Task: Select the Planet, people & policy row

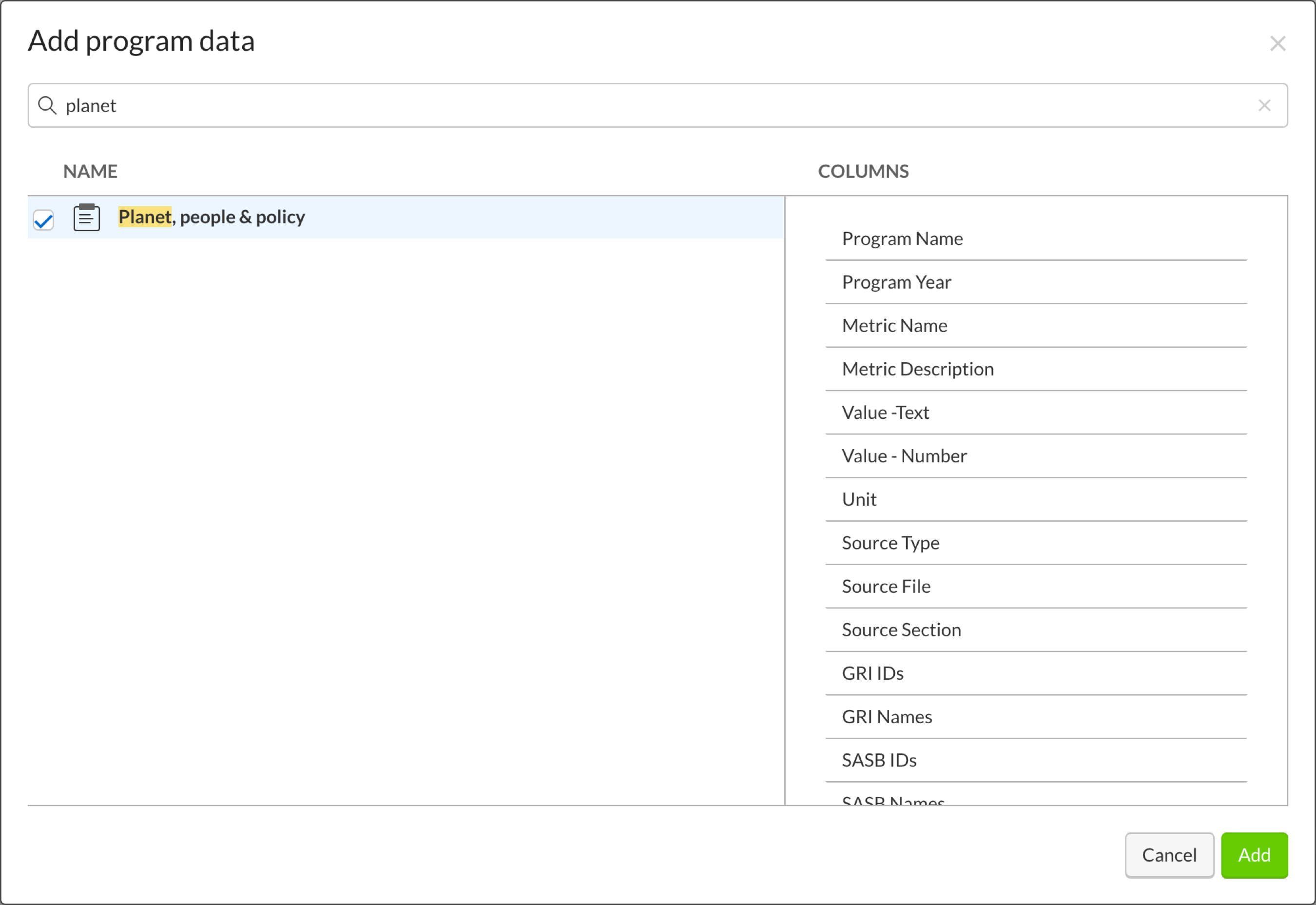Action: [x=406, y=217]
